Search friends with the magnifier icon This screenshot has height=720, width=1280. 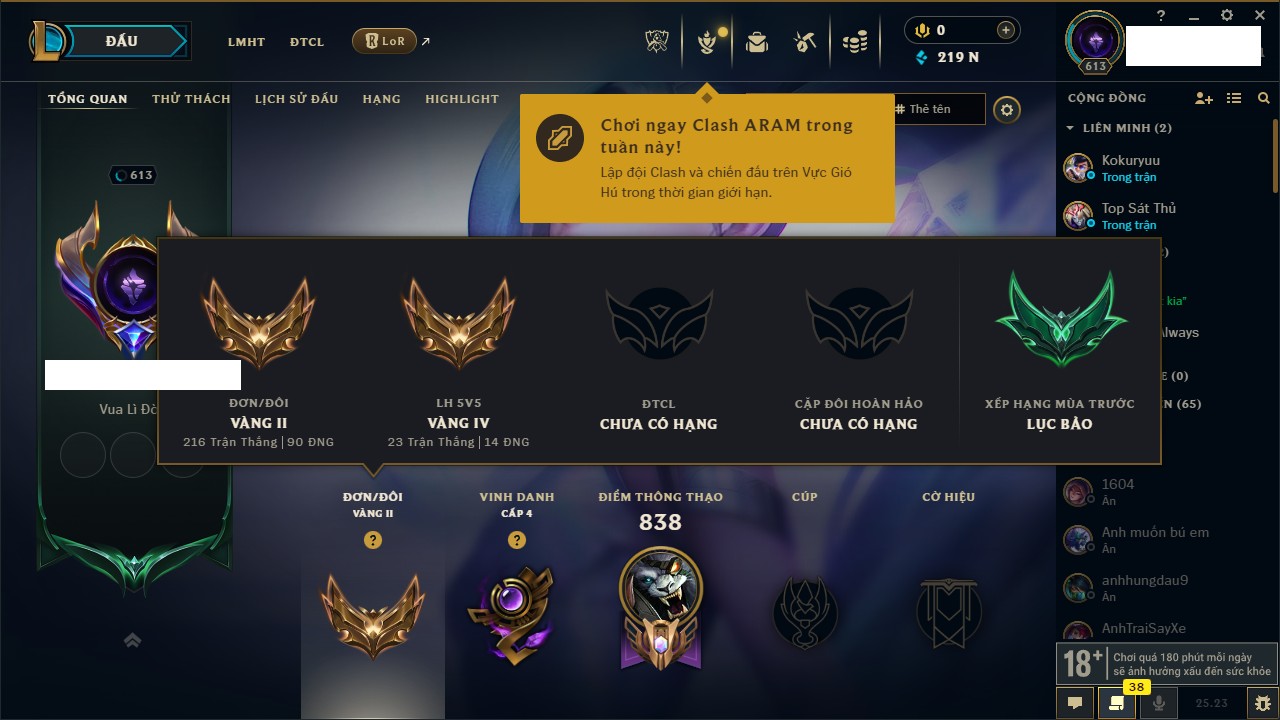click(x=1264, y=98)
